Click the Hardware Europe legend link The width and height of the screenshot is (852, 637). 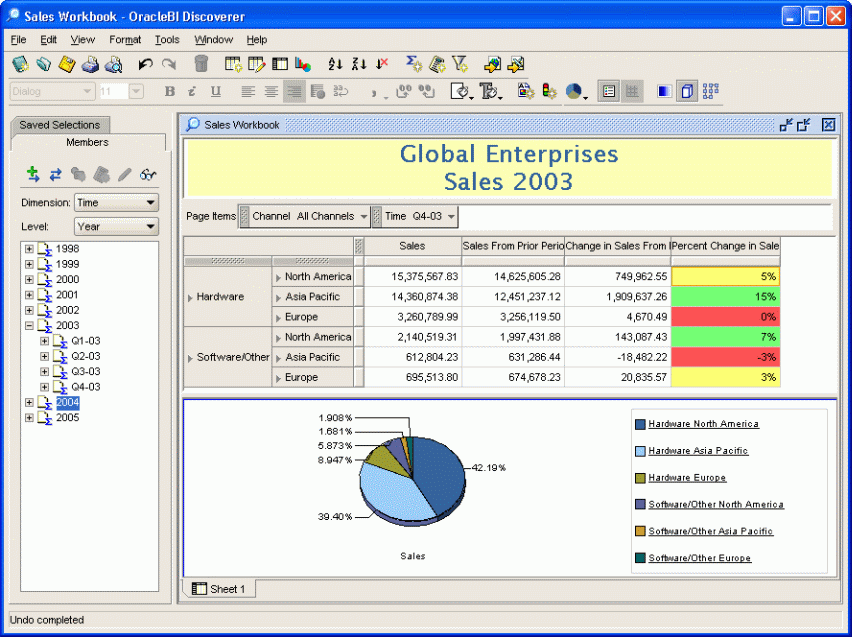[x=687, y=478]
